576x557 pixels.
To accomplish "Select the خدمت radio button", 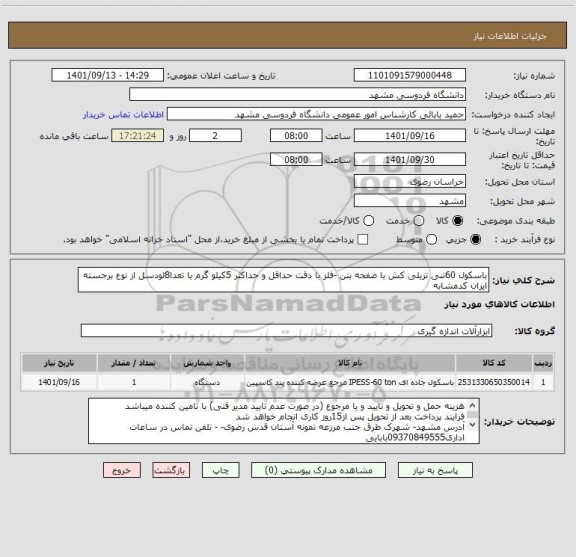I will coord(419,221).
